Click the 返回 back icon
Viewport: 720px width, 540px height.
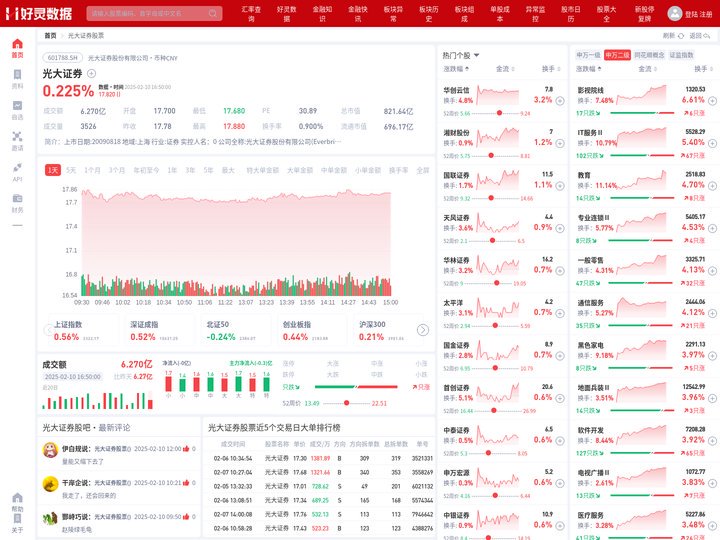coord(707,35)
